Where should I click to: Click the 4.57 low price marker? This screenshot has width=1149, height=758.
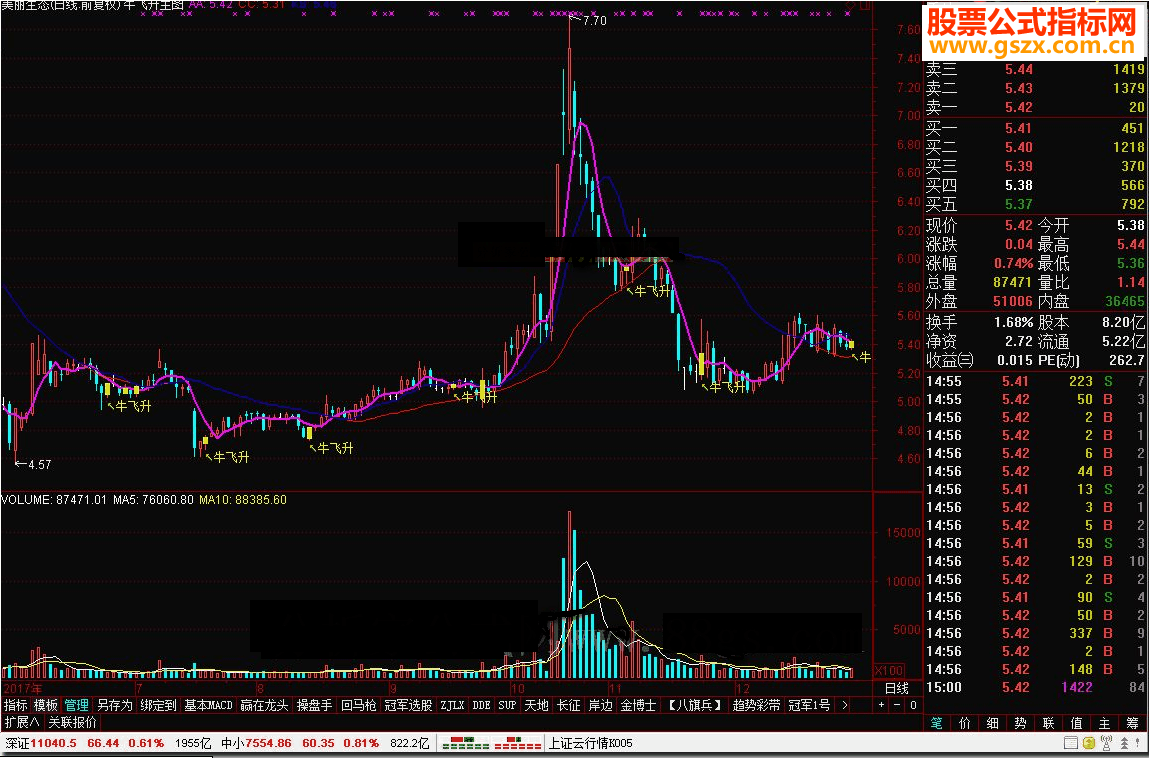click(x=40, y=464)
